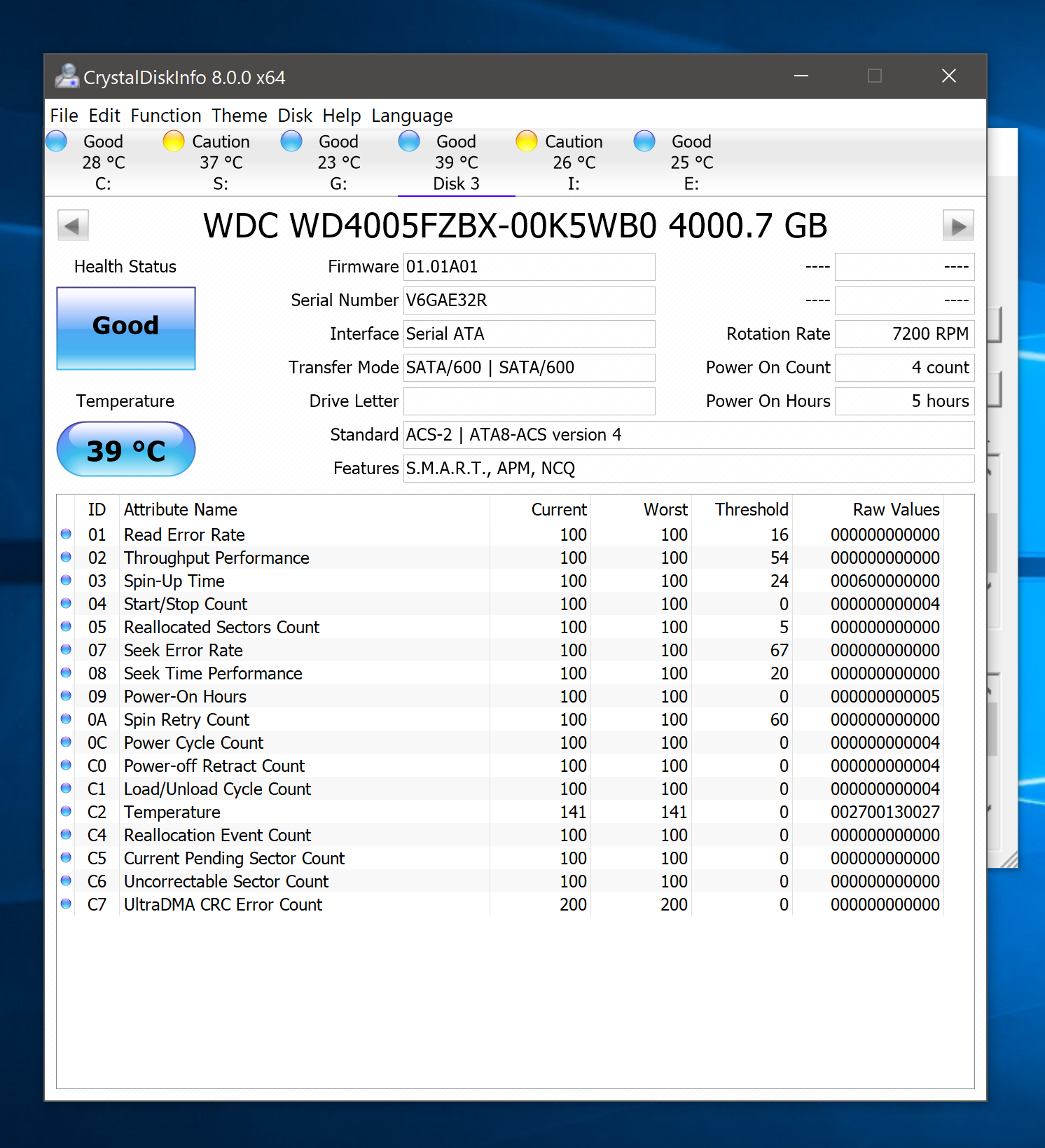Click the Transfer Mode field SATA/600

tap(530, 368)
